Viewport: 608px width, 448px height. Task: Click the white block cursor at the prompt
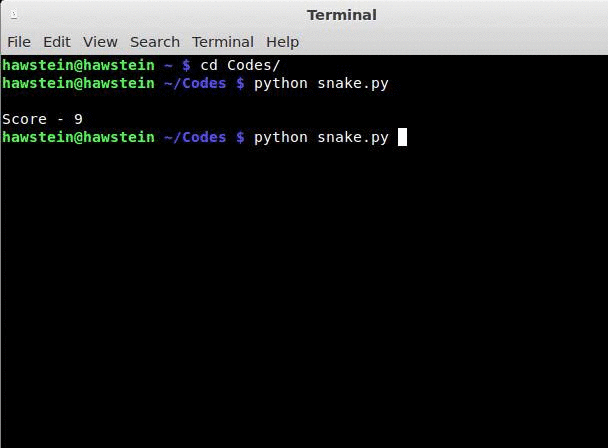point(402,137)
